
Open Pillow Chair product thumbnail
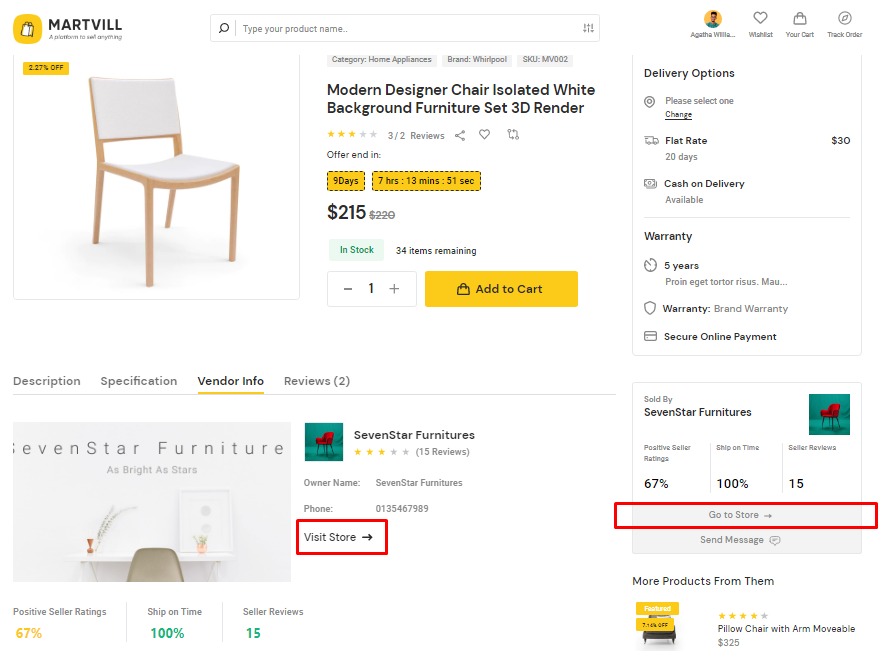pyautogui.click(x=657, y=624)
